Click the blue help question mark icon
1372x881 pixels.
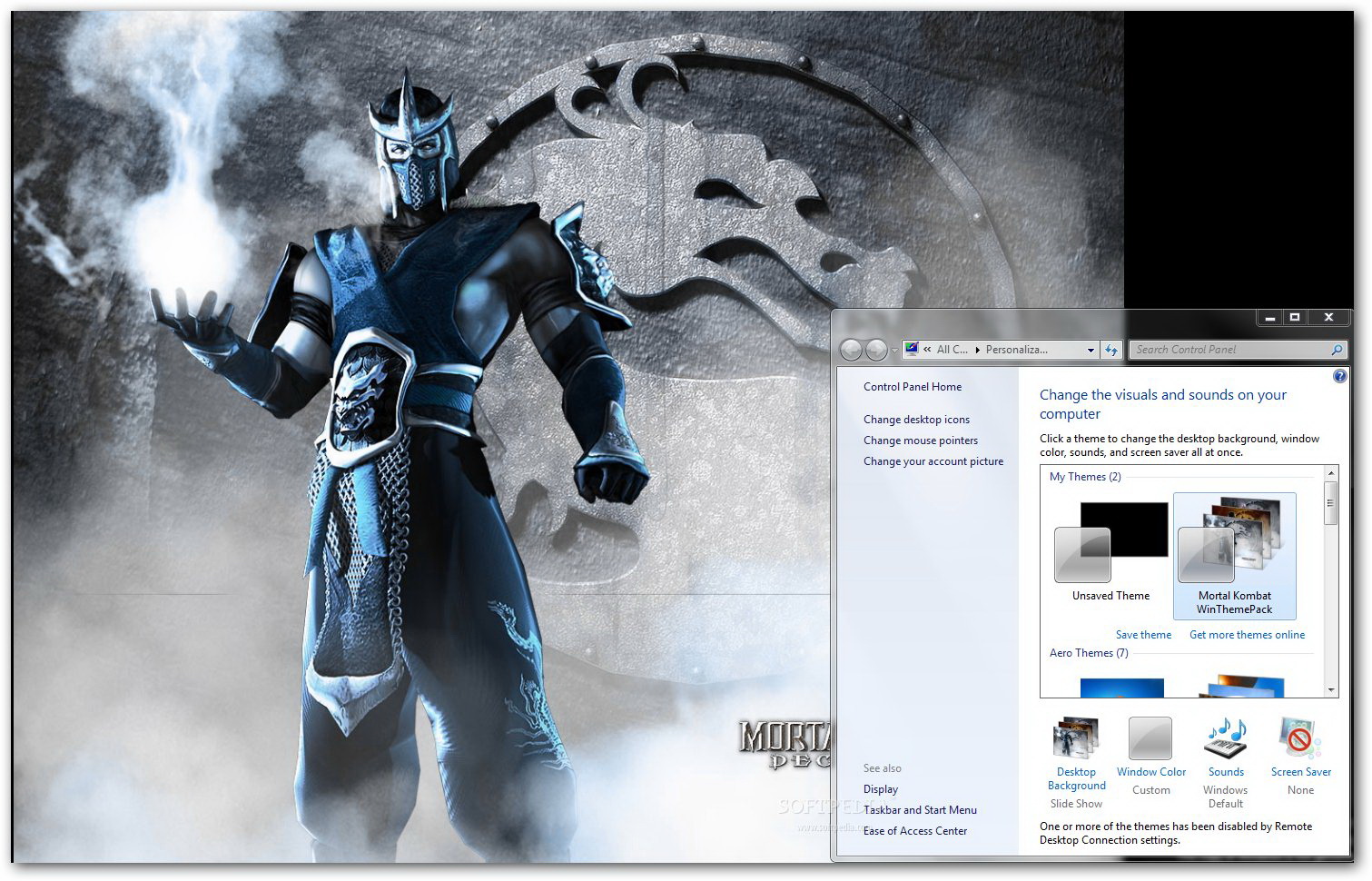click(1339, 376)
